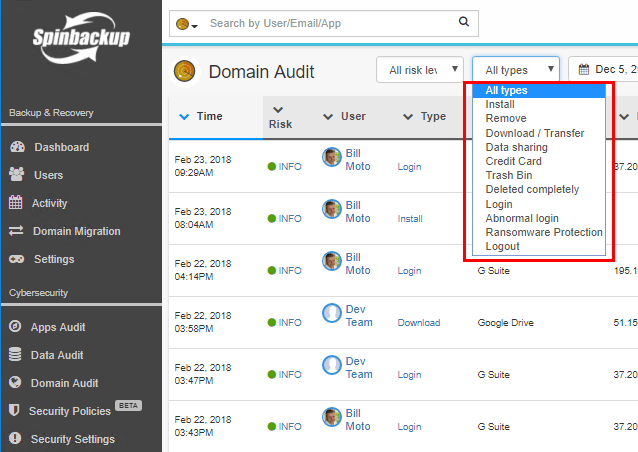Viewport: 638px width, 452px height.
Task: Click Feb 23, 2018 08:04AM timestamp
Action: 203,218
